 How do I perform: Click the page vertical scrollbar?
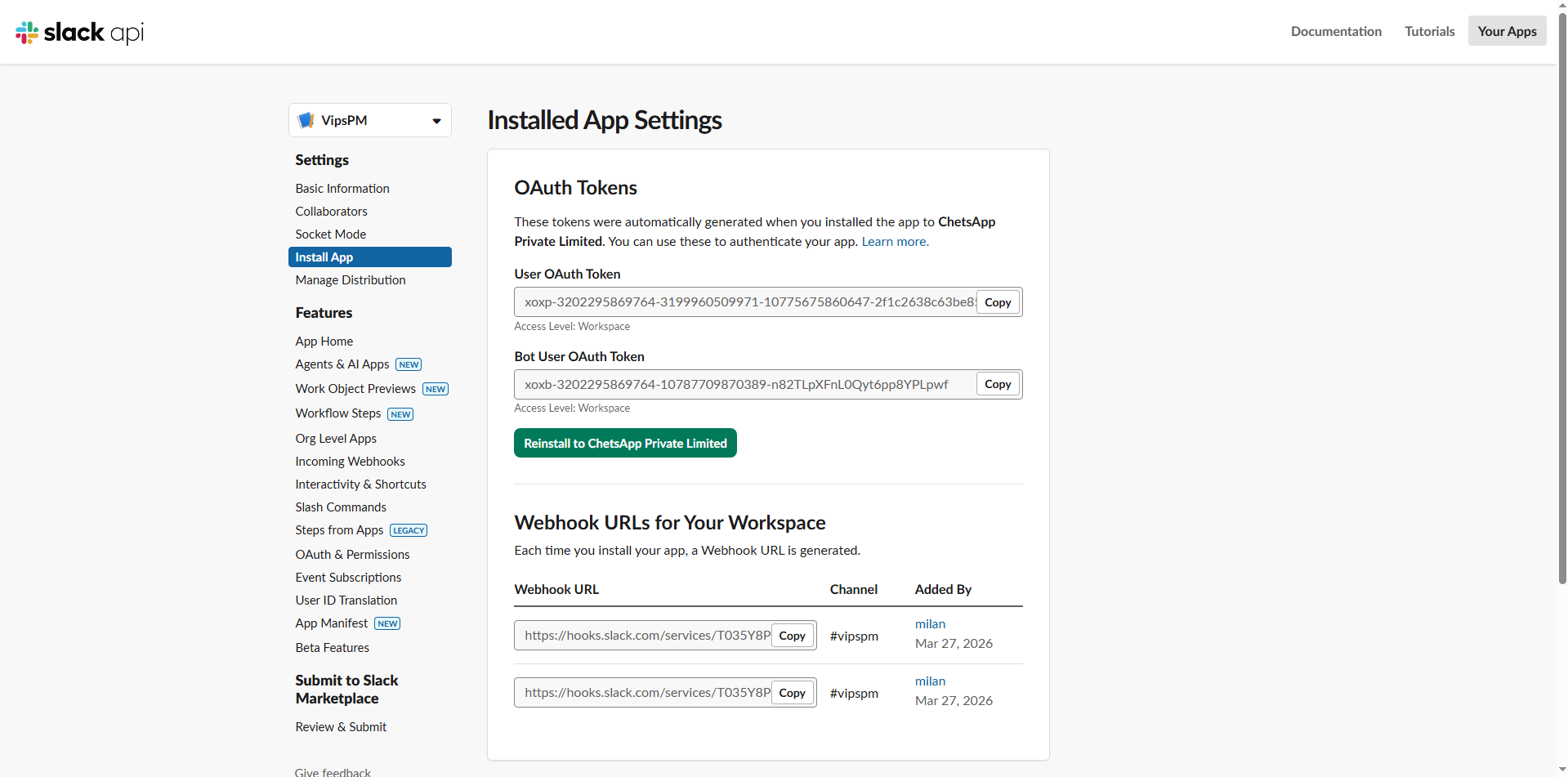(1562, 327)
